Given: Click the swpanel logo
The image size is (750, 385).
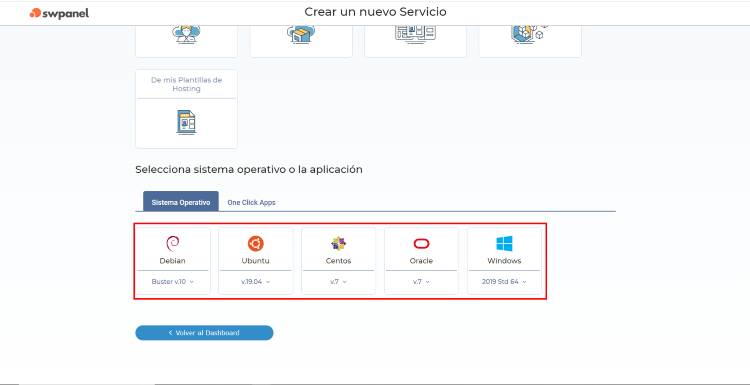Looking at the screenshot, I should pos(59,13).
